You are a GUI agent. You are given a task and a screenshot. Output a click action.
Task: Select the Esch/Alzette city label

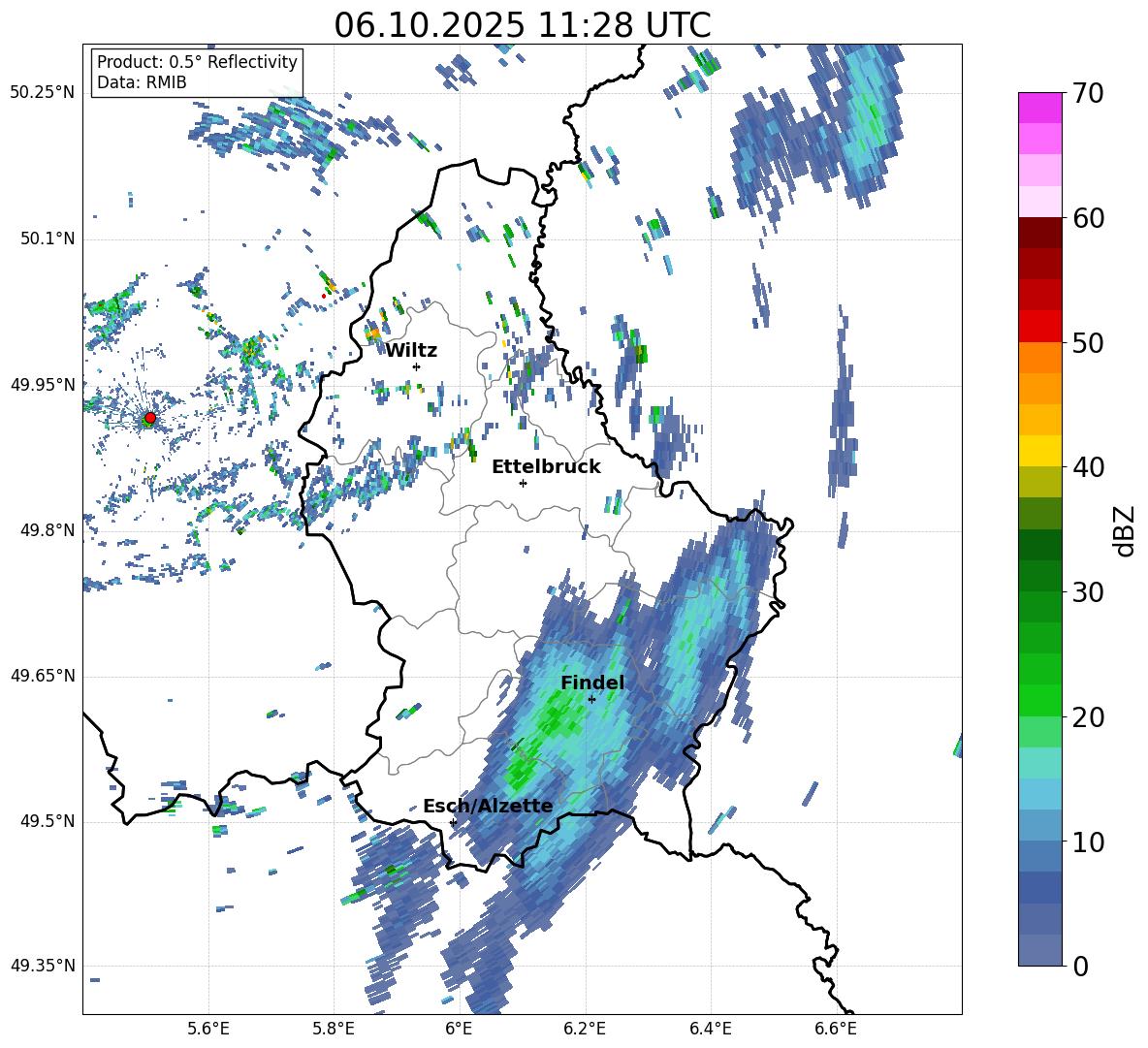coord(488,807)
